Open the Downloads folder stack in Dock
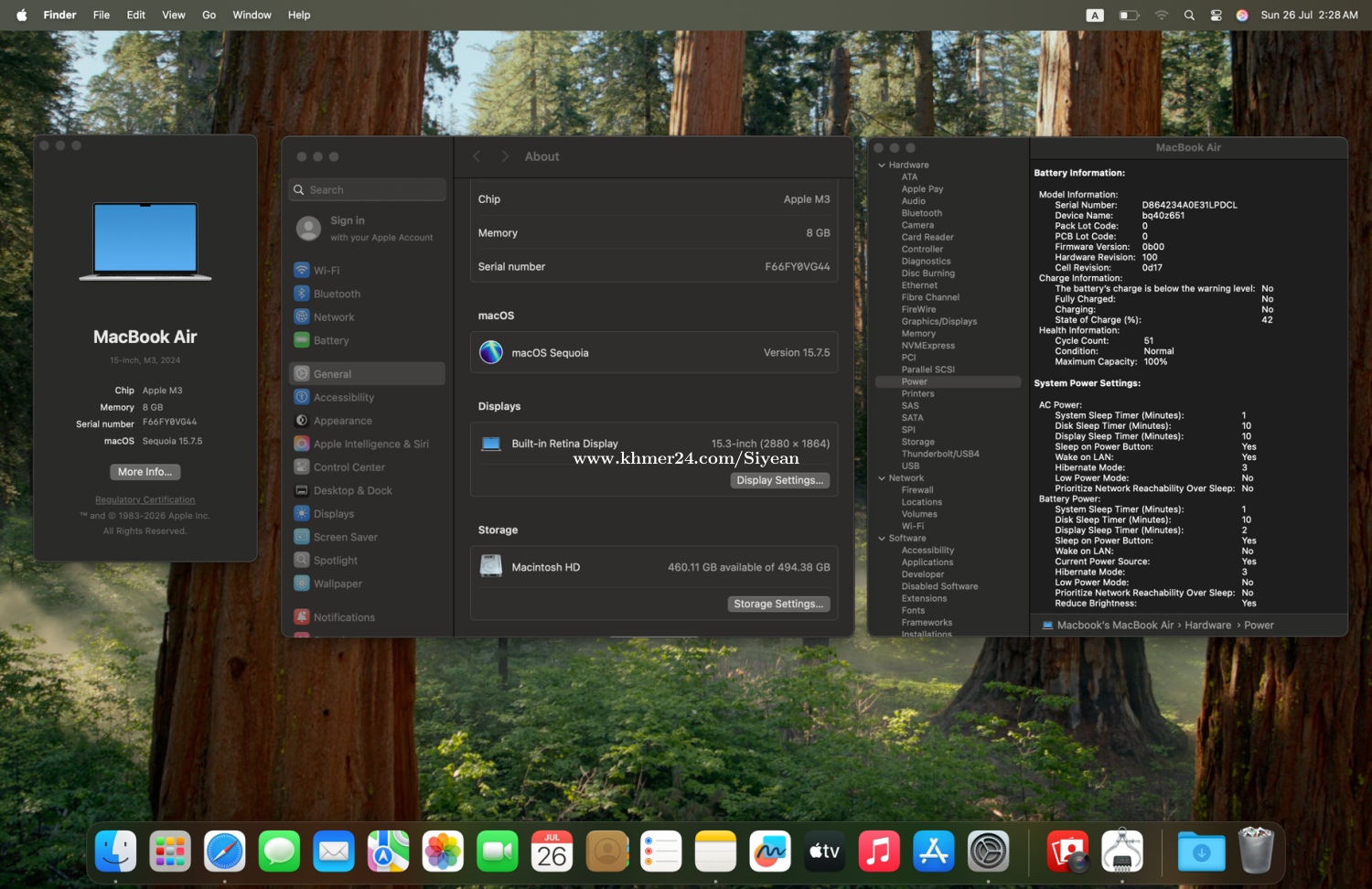This screenshot has width=1372, height=889. [1201, 852]
